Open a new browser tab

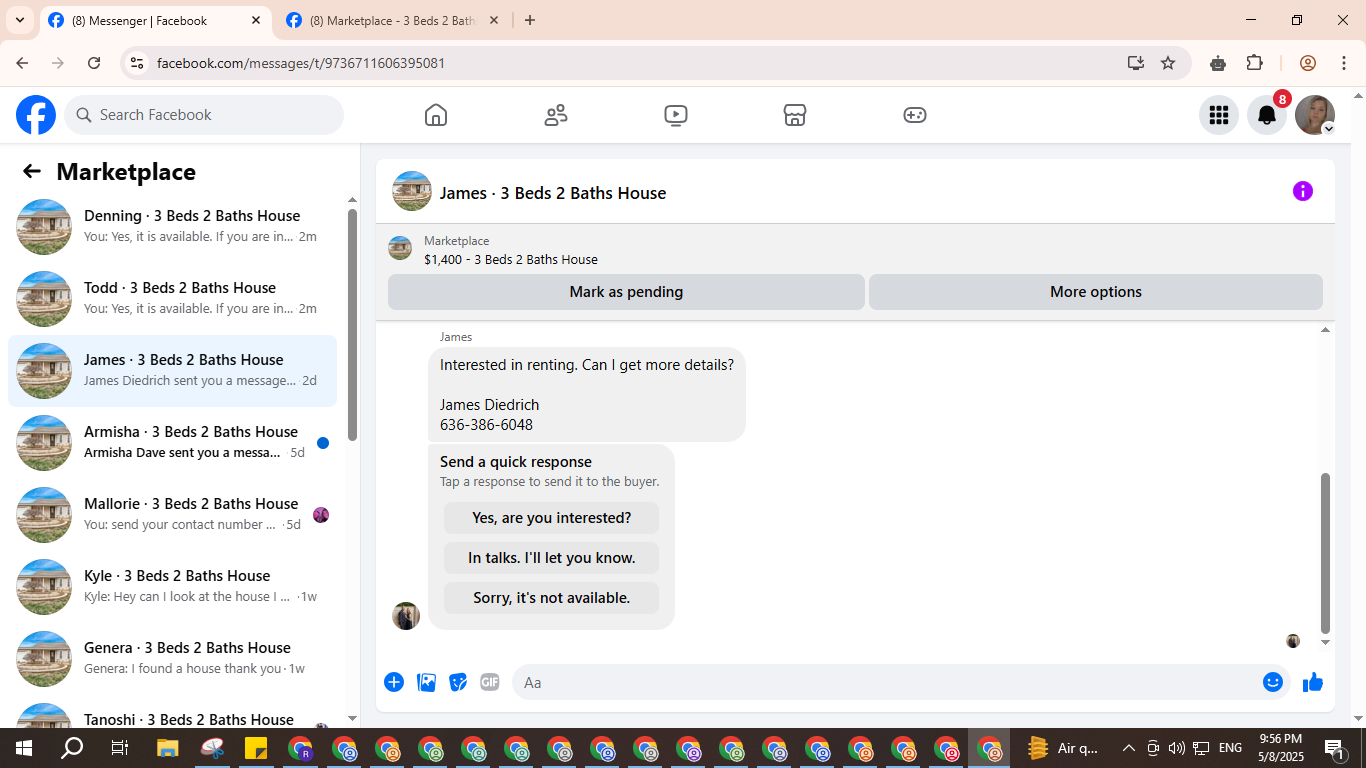530,20
